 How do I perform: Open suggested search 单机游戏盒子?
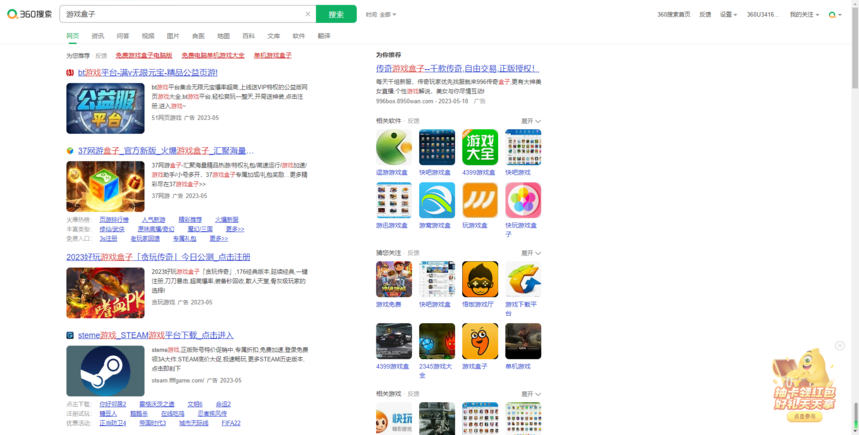(272, 55)
